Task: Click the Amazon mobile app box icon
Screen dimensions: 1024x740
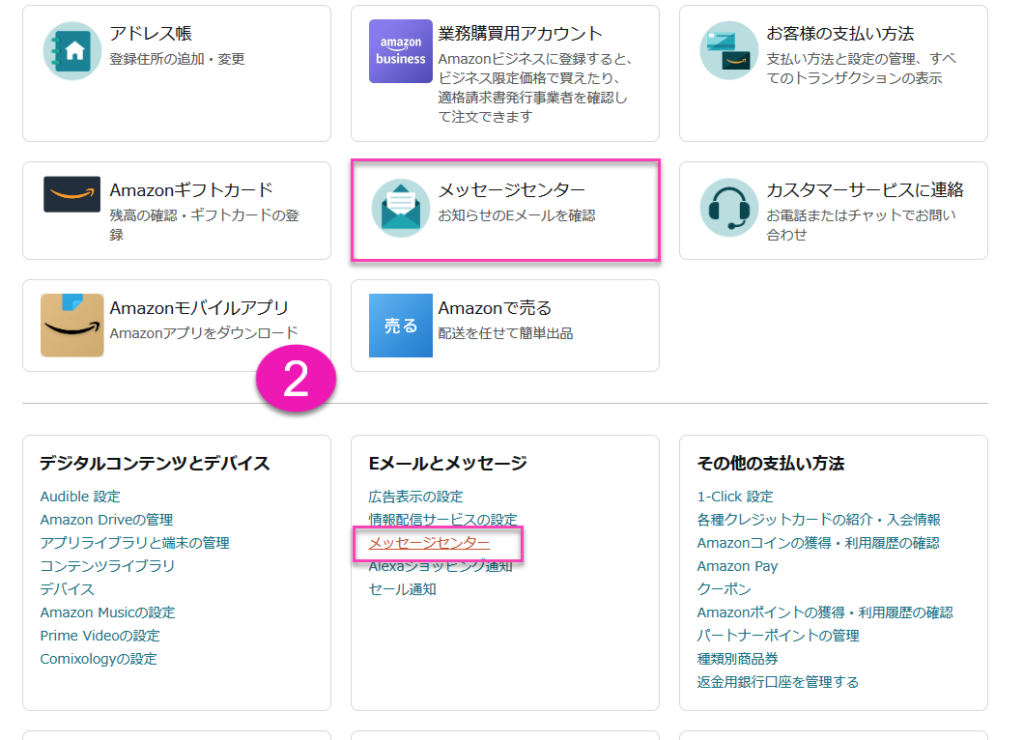Action: pyautogui.click(x=72, y=325)
